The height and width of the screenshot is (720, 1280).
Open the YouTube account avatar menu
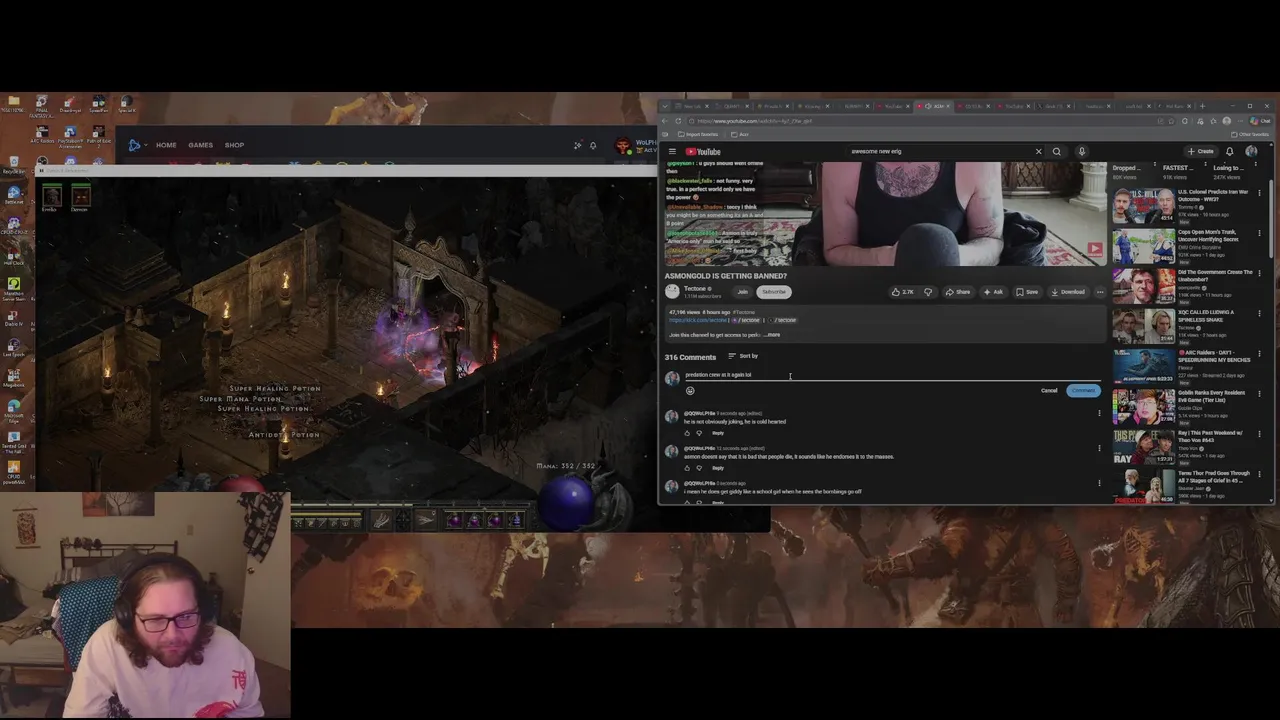[x=1251, y=152]
